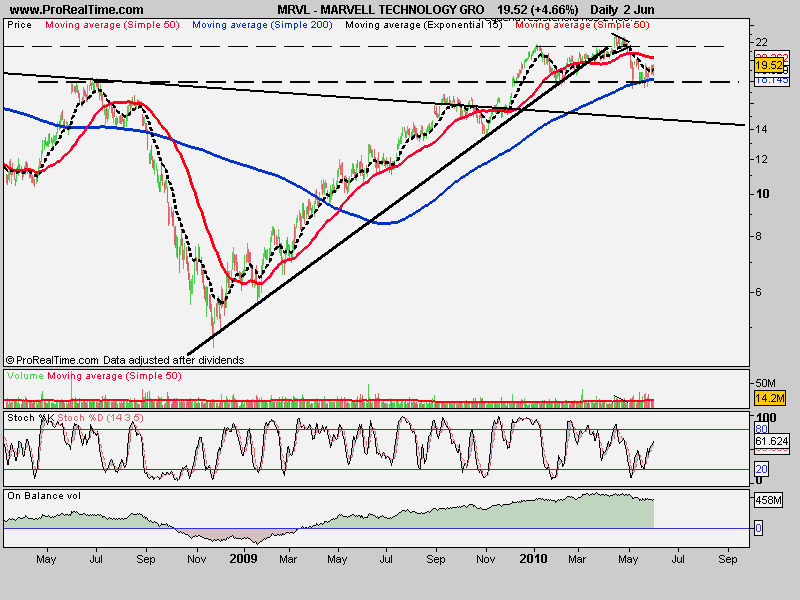This screenshot has width=800, height=600.
Task: Select the green Volume panel label
Action: [x=25, y=376]
